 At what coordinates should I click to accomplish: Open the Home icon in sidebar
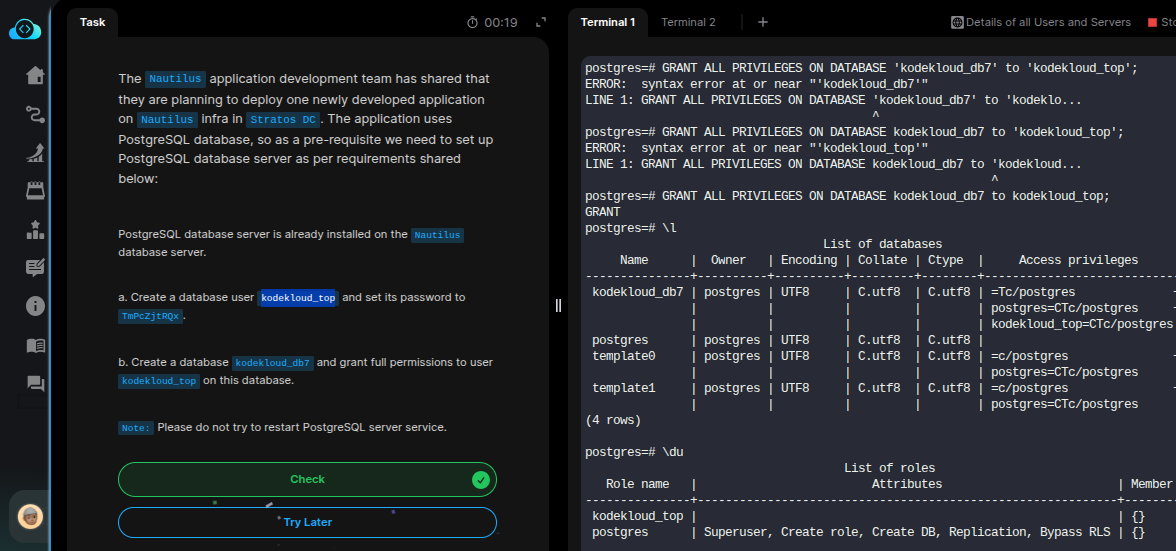(x=35, y=76)
